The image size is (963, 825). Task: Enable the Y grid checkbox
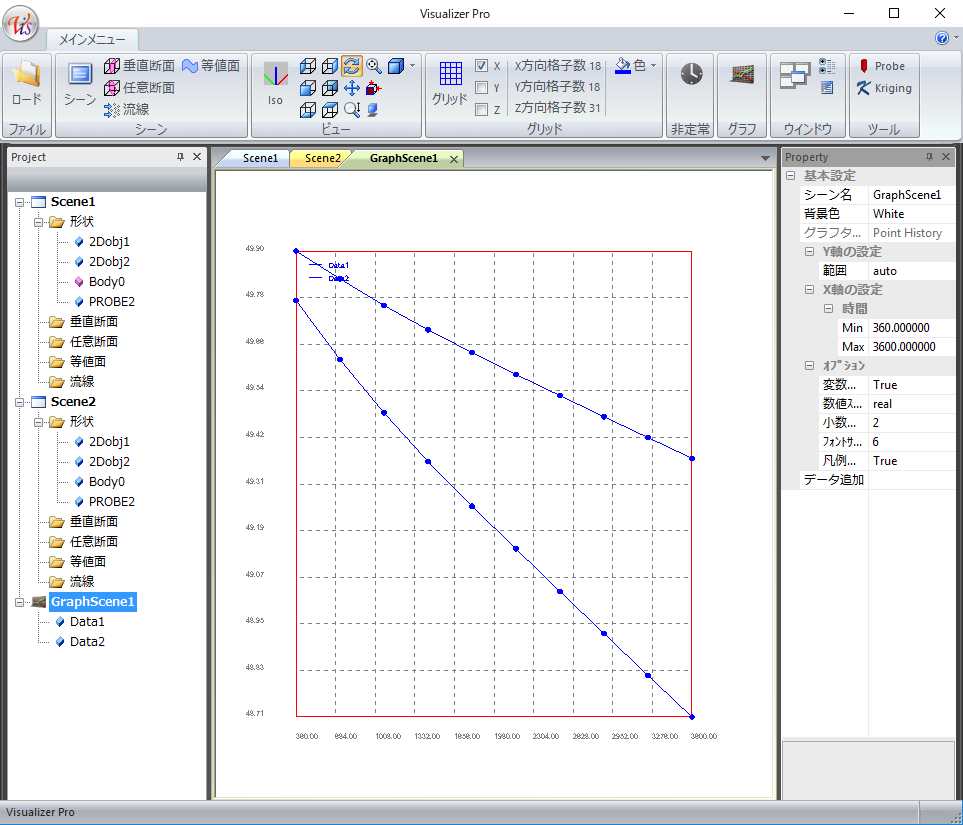pyautogui.click(x=482, y=88)
